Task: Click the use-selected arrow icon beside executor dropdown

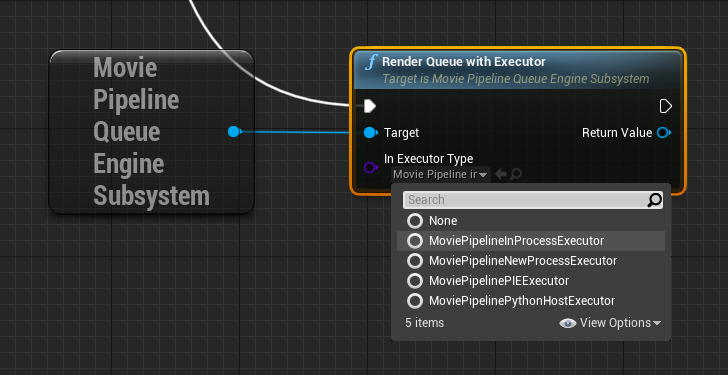Action: tap(500, 175)
